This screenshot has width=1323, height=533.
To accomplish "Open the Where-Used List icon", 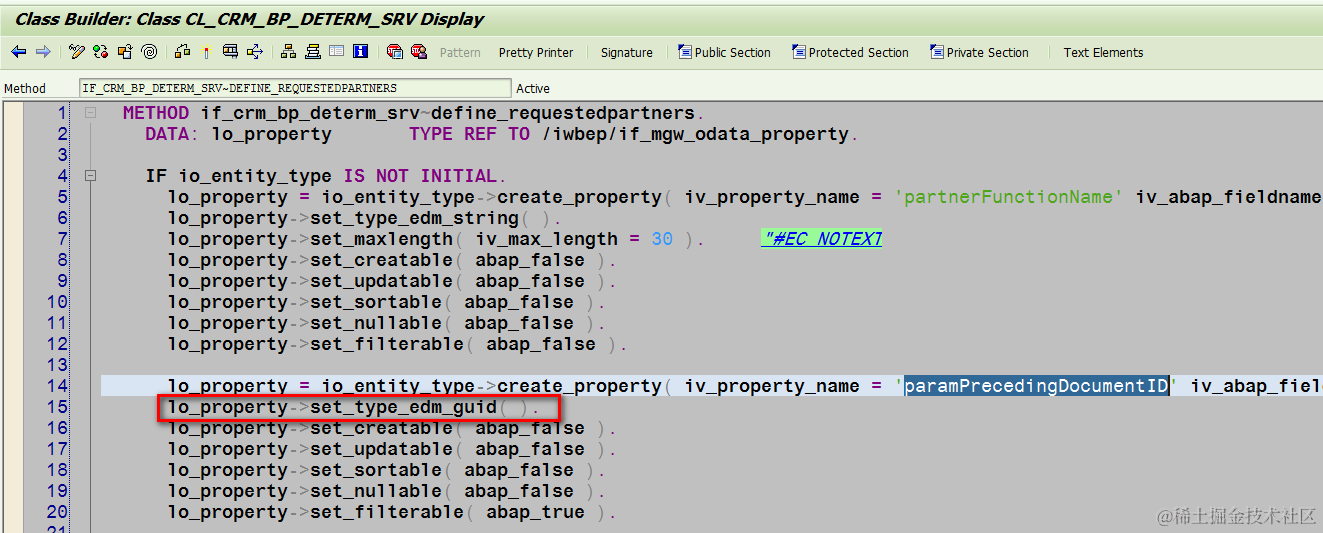I will click(182, 52).
